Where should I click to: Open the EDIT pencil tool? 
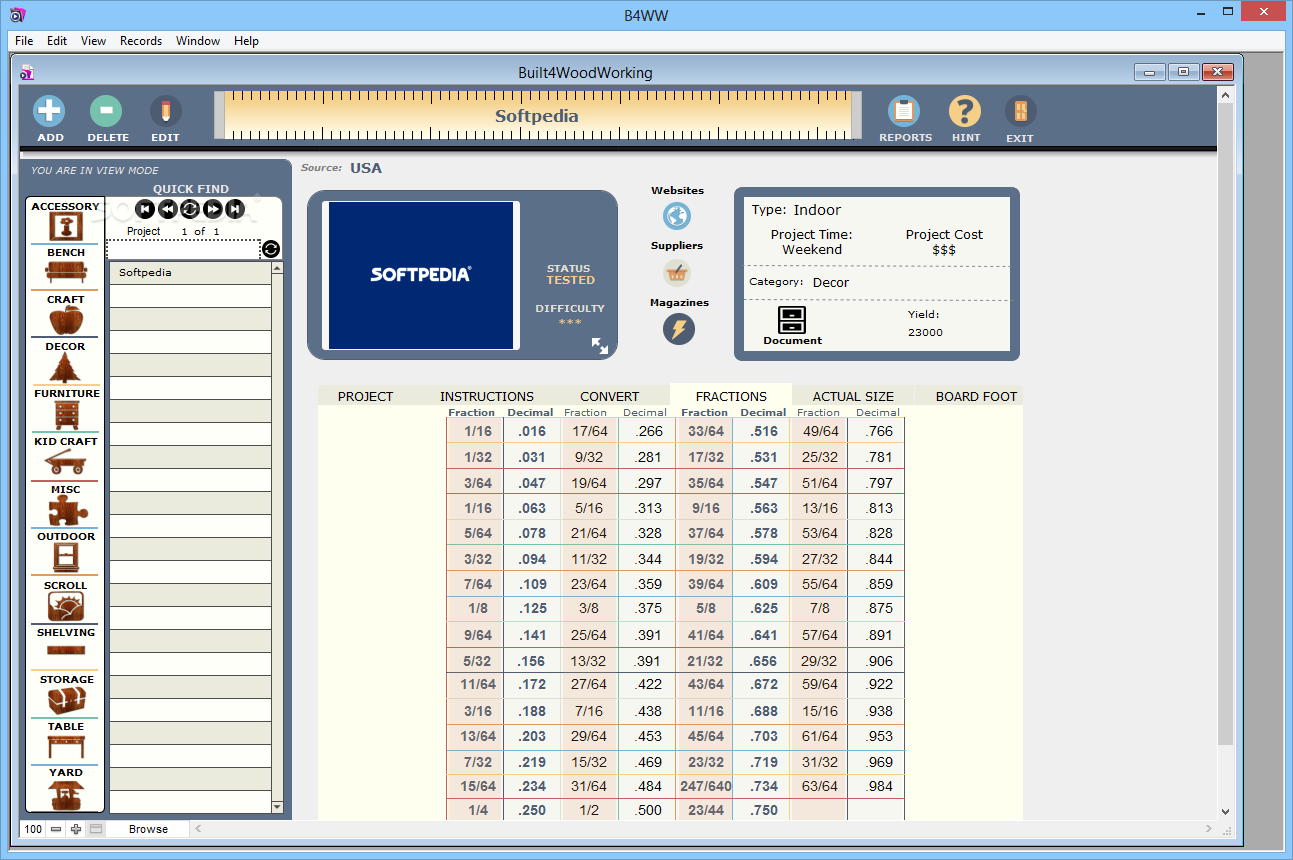(165, 111)
